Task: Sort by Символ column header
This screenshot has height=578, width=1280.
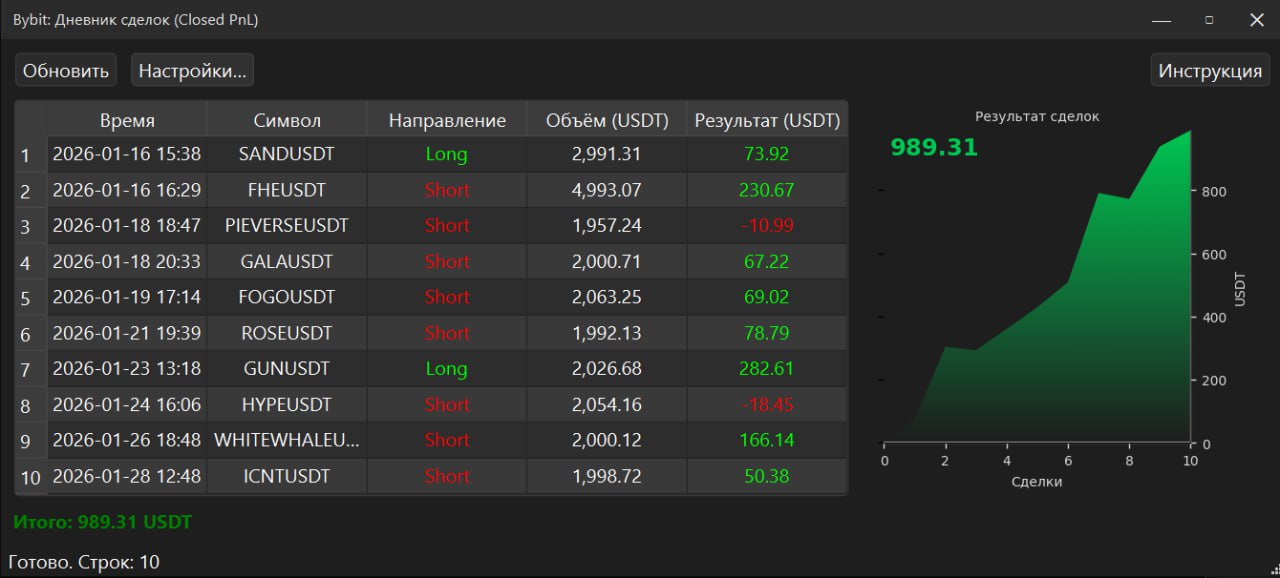Action: (x=287, y=121)
